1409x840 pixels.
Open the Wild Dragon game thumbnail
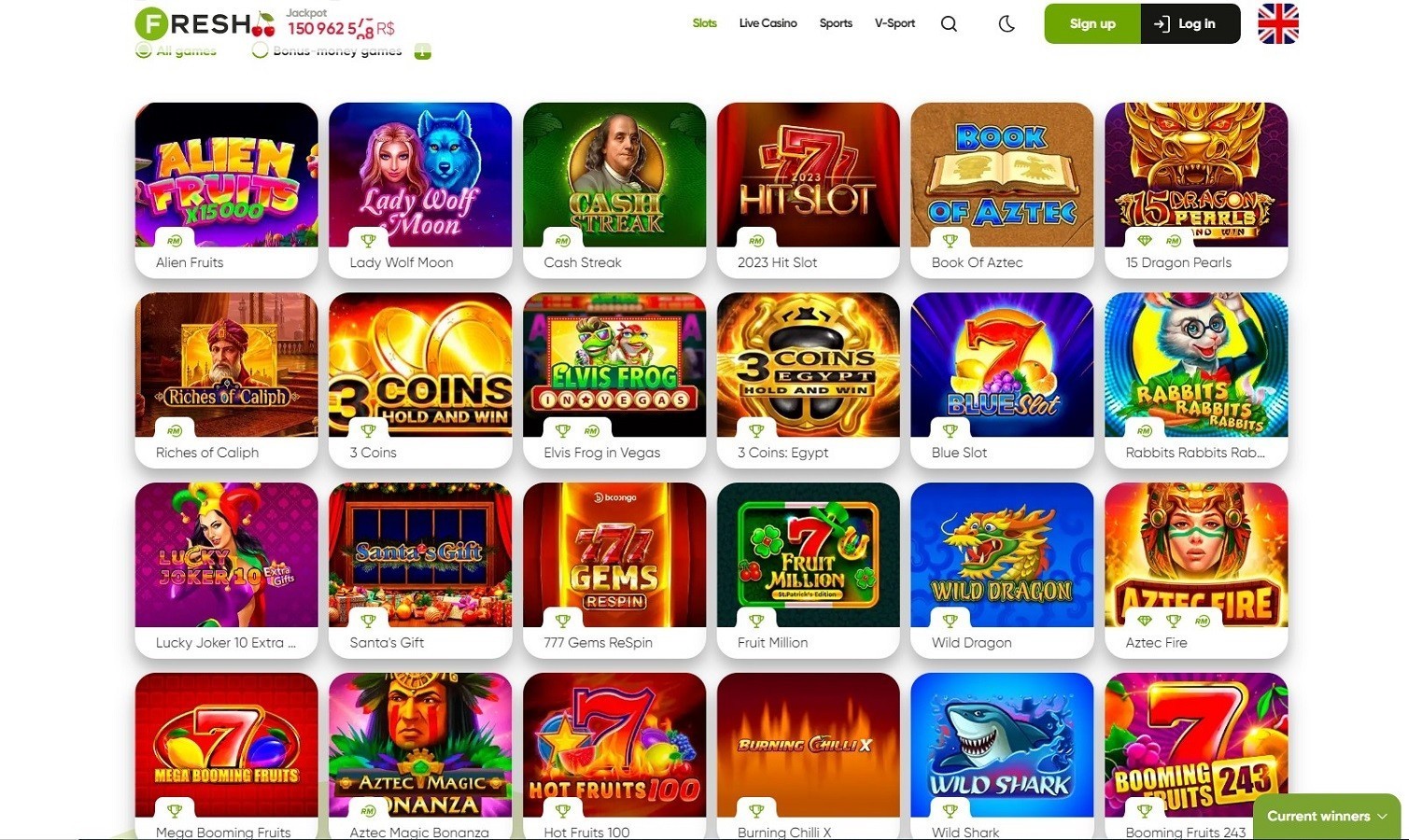click(x=1002, y=554)
